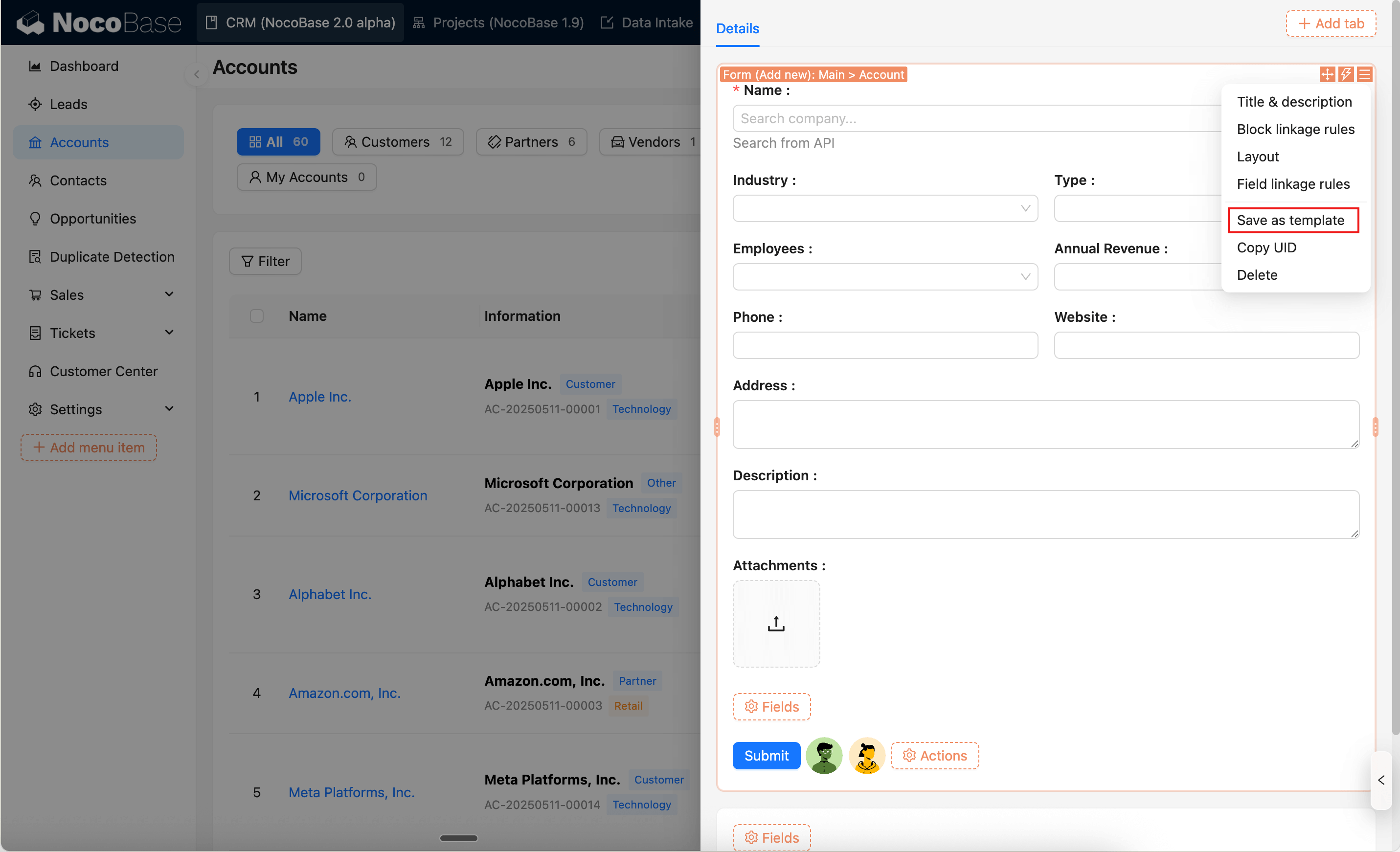Focus the Address text area
The width and height of the screenshot is (1400, 852).
pyautogui.click(x=1046, y=425)
